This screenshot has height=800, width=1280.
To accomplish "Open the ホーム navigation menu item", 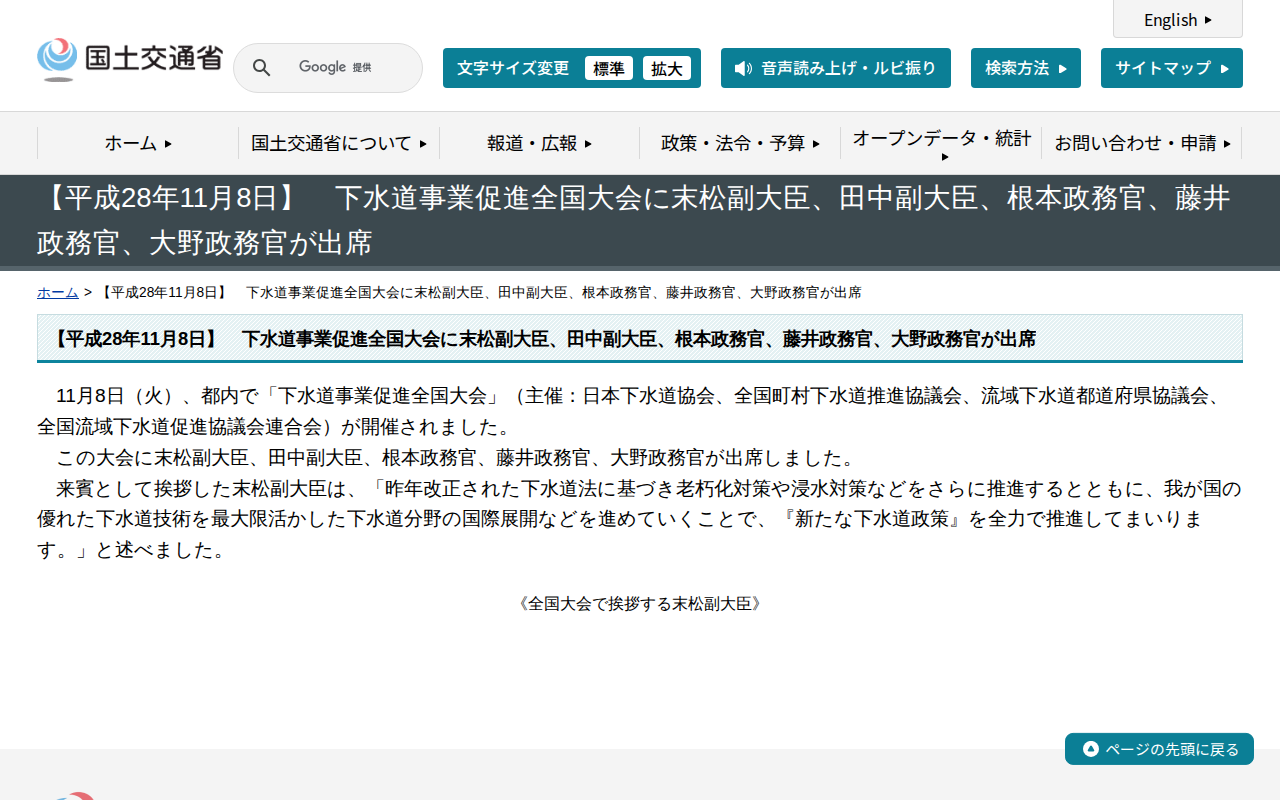I will pos(137,143).
